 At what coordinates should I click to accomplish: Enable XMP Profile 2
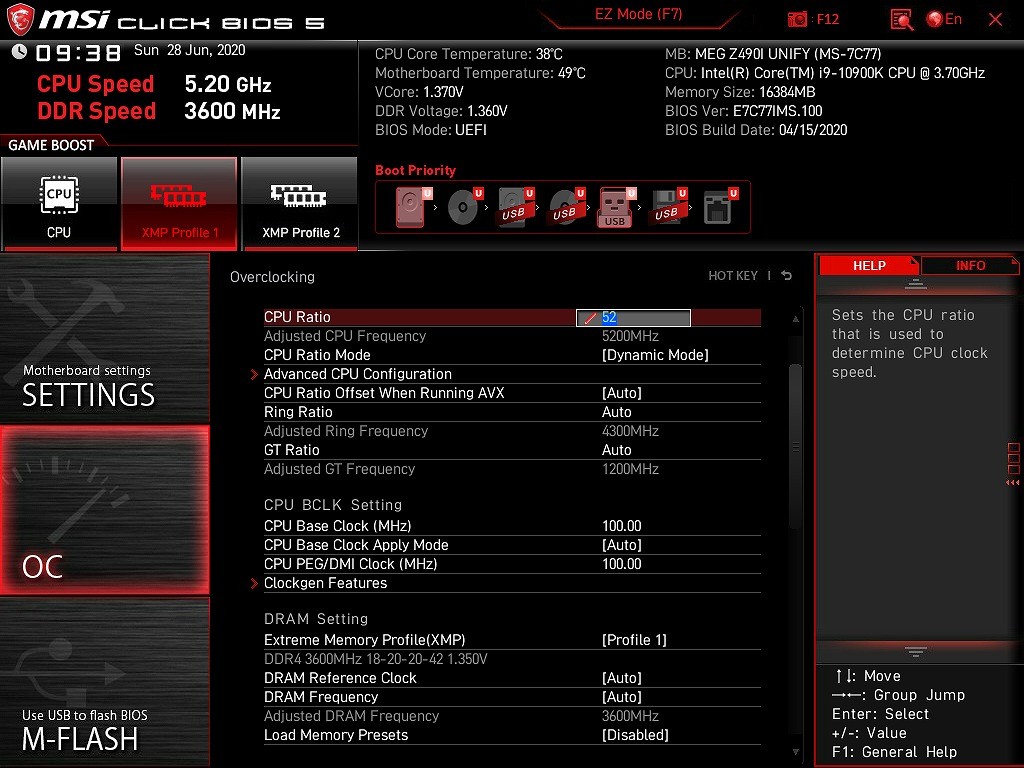(x=300, y=203)
